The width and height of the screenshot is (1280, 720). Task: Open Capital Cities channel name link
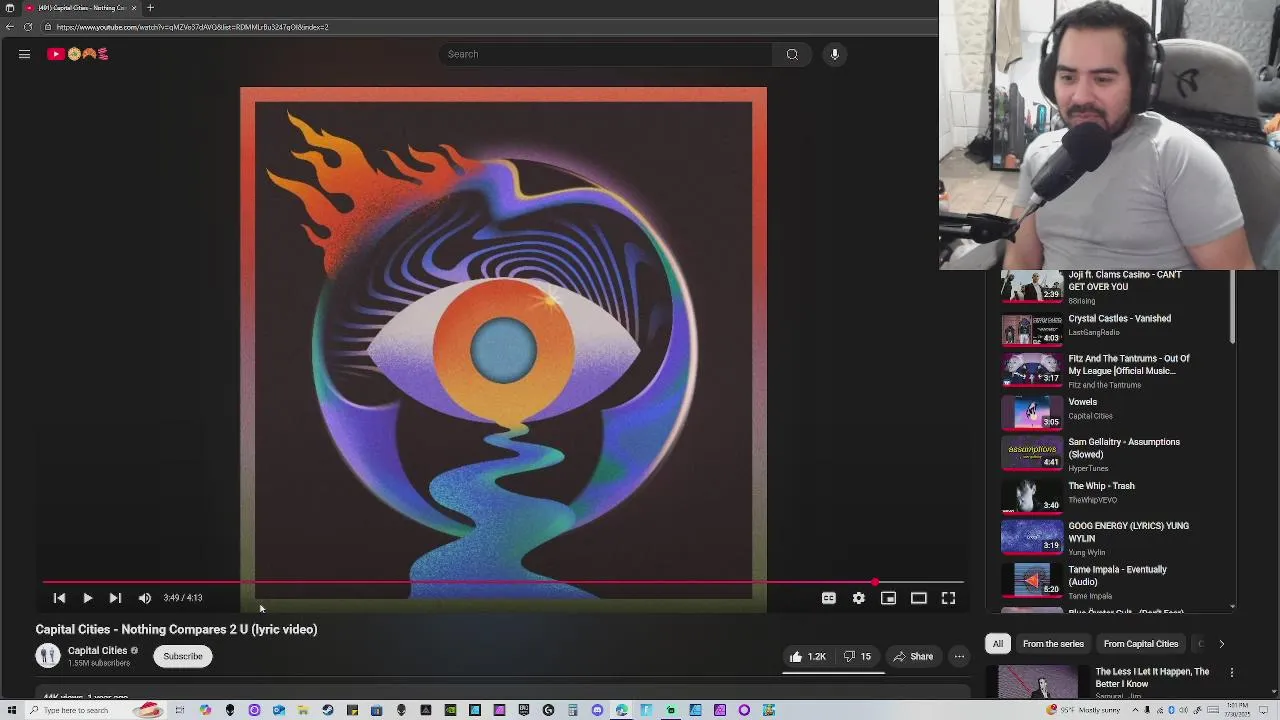tap(97, 651)
